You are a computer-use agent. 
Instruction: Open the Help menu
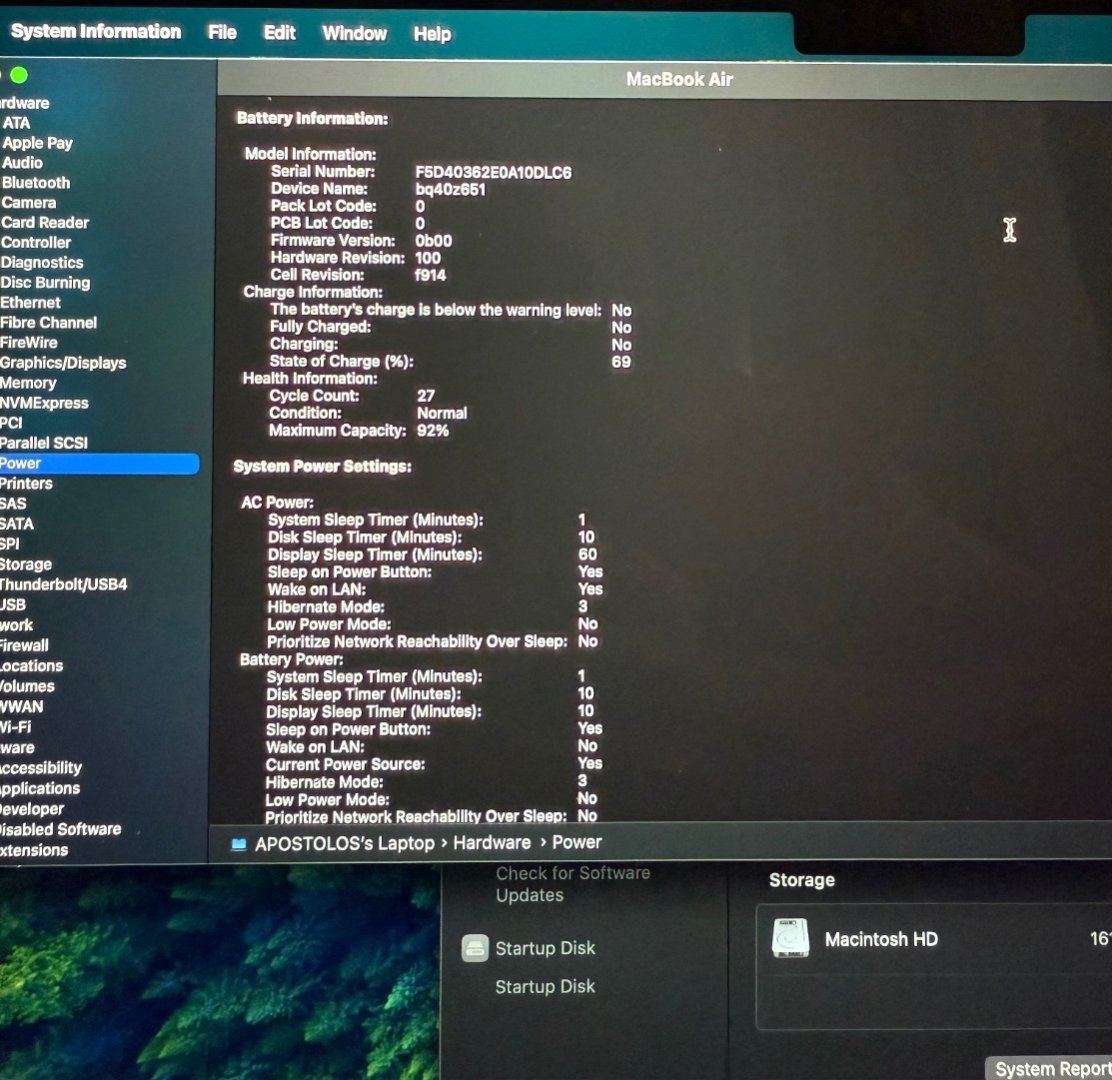click(x=432, y=34)
